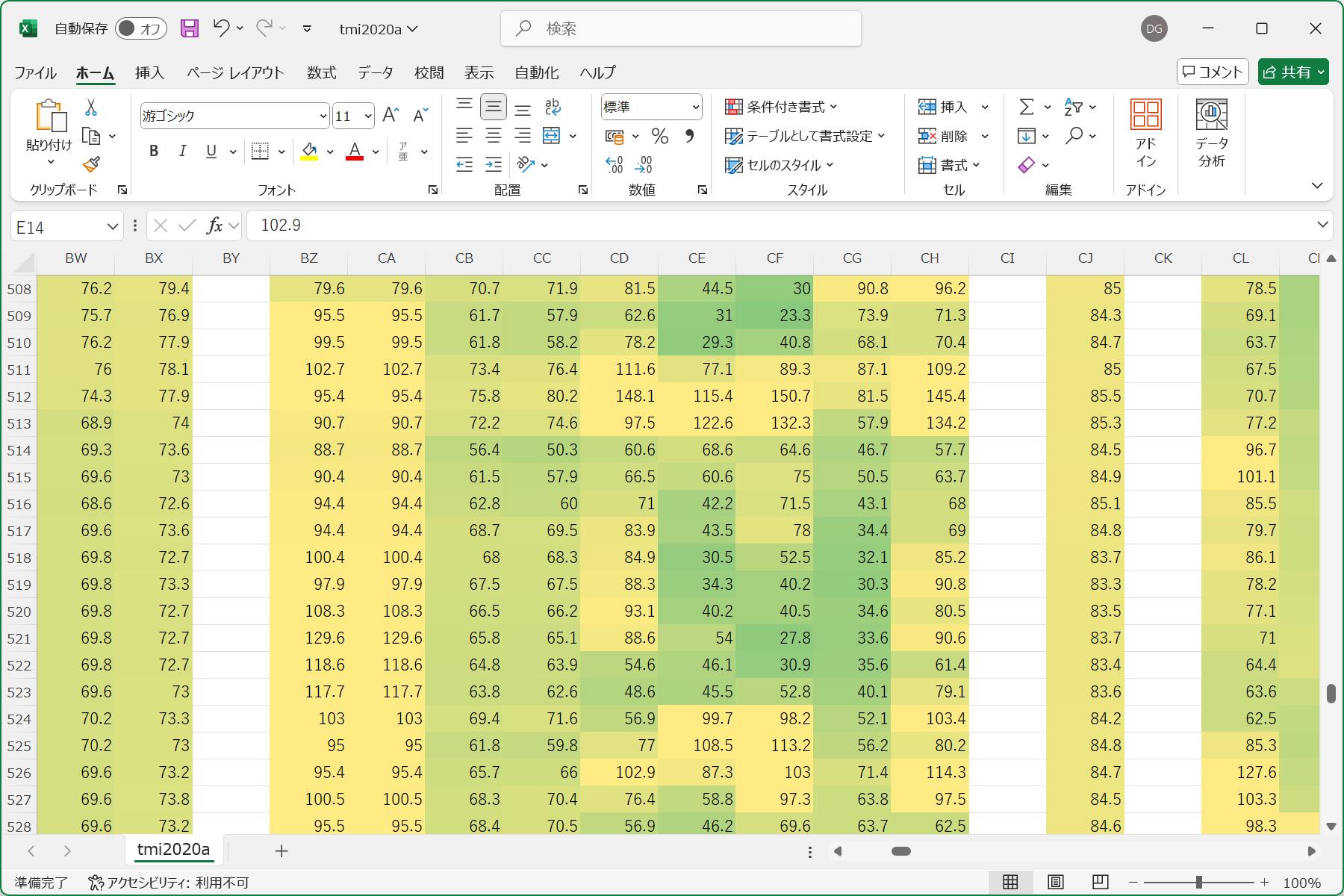Expand the formula bar
The height and width of the screenshot is (896, 1344).
click(1322, 225)
